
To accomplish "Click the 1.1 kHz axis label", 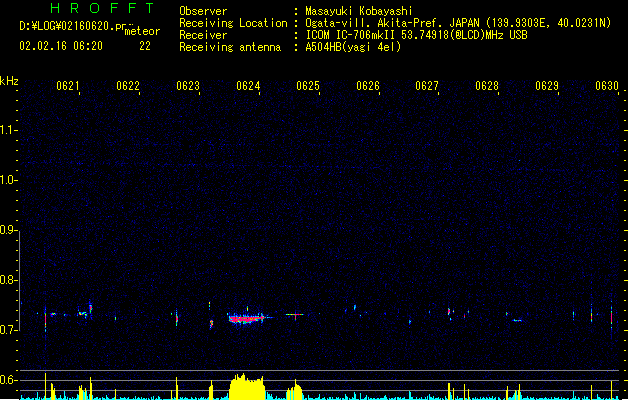I will click(8, 130).
